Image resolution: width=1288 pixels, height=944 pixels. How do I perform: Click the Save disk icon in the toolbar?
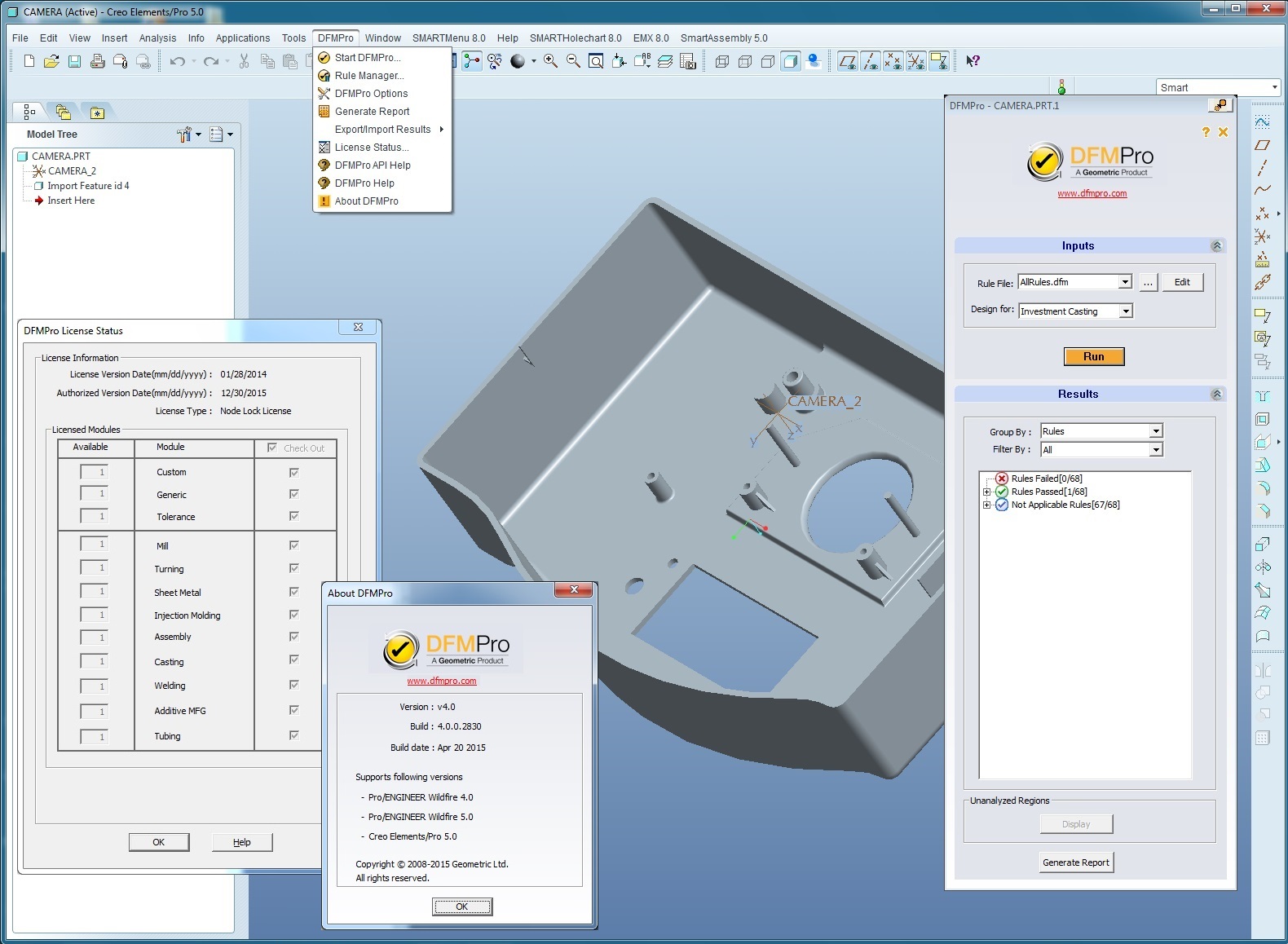[x=74, y=61]
